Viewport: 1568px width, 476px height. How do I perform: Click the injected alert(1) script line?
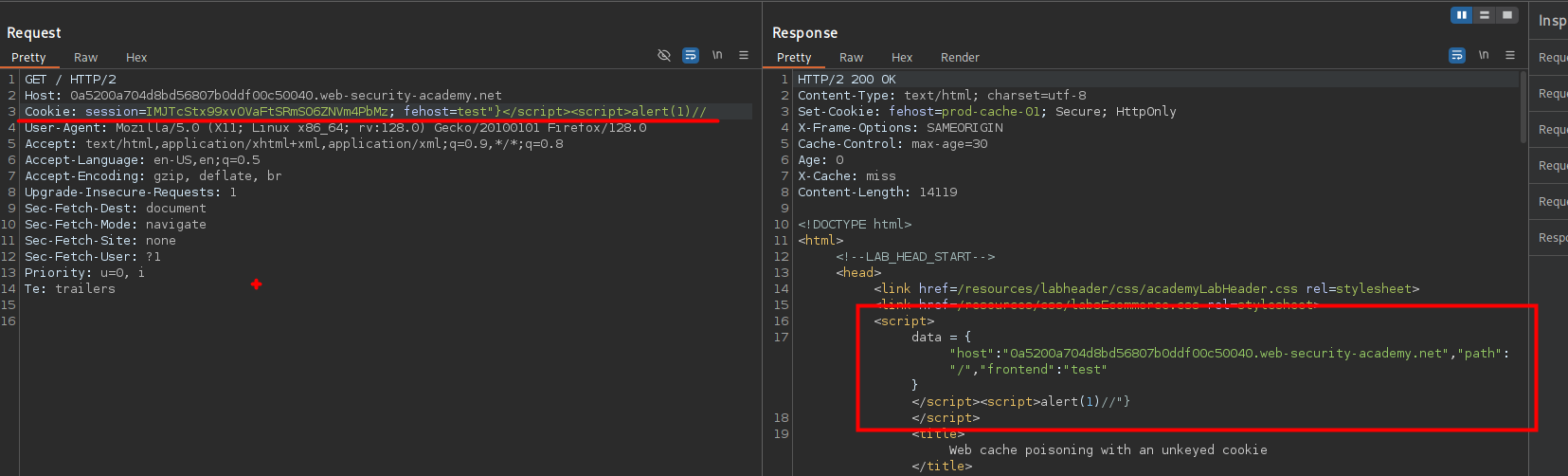1021,402
